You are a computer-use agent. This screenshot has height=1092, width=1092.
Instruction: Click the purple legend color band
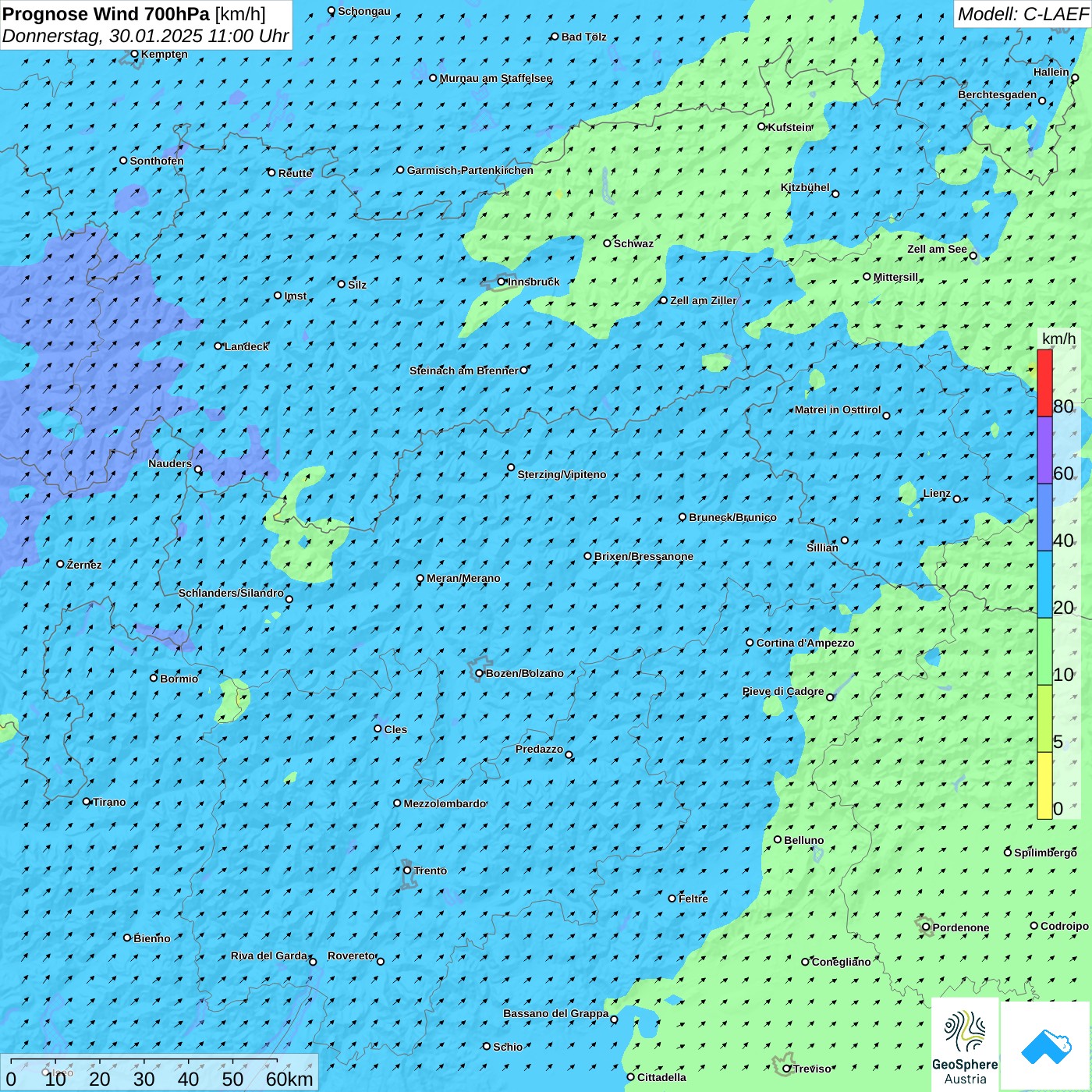(1044, 450)
